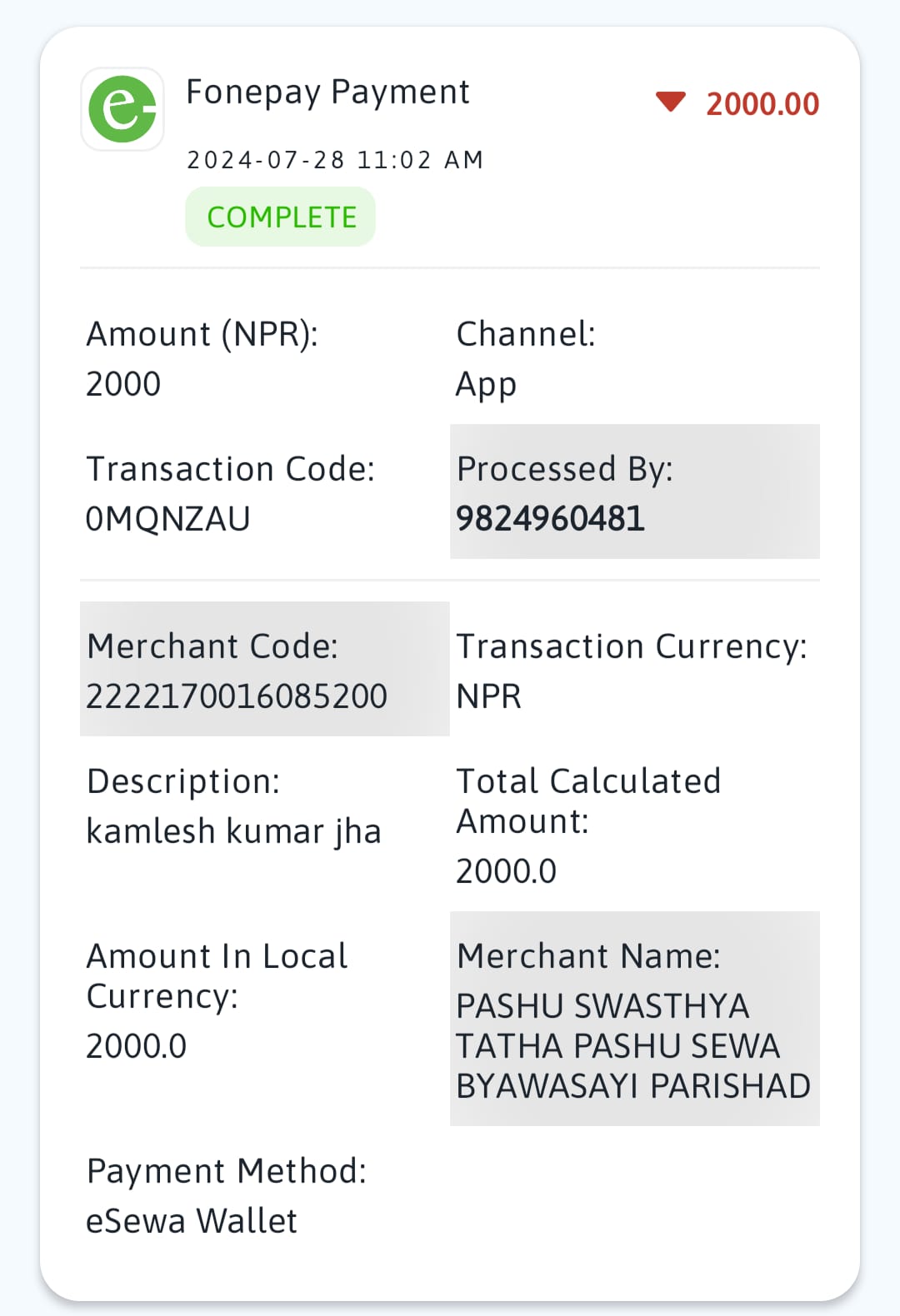Tap the timestamp 2024-07-28 11:02 AM
The height and width of the screenshot is (1316, 900).
[x=335, y=160]
